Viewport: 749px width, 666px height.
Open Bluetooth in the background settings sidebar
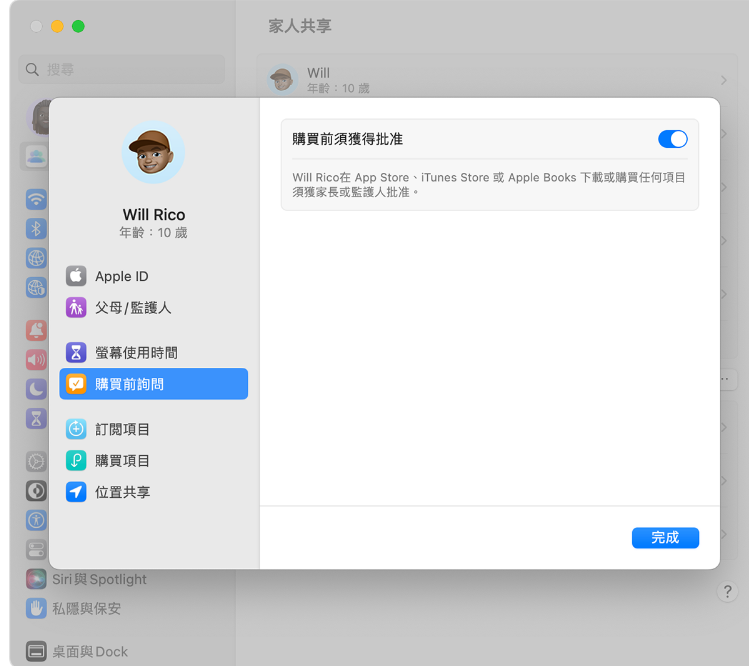click(36, 229)
